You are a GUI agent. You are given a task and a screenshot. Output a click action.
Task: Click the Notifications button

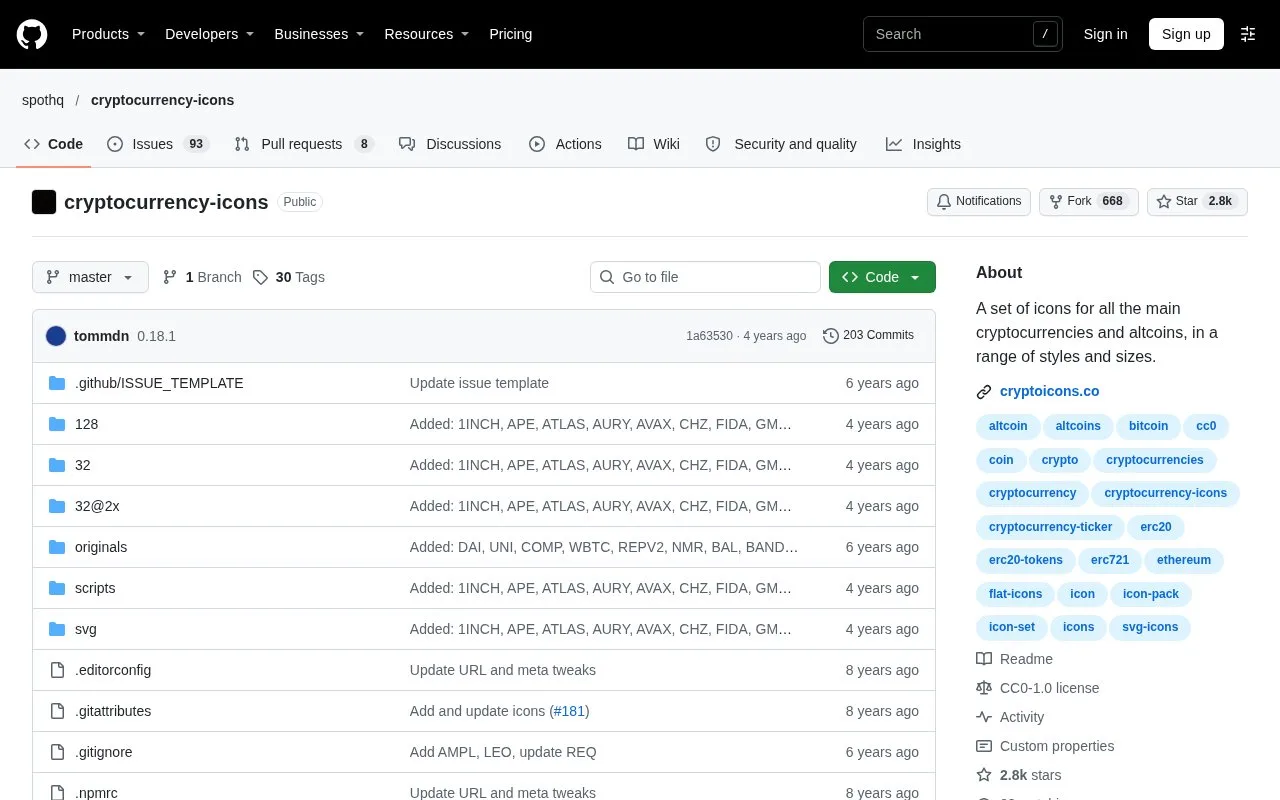point(979,201)
